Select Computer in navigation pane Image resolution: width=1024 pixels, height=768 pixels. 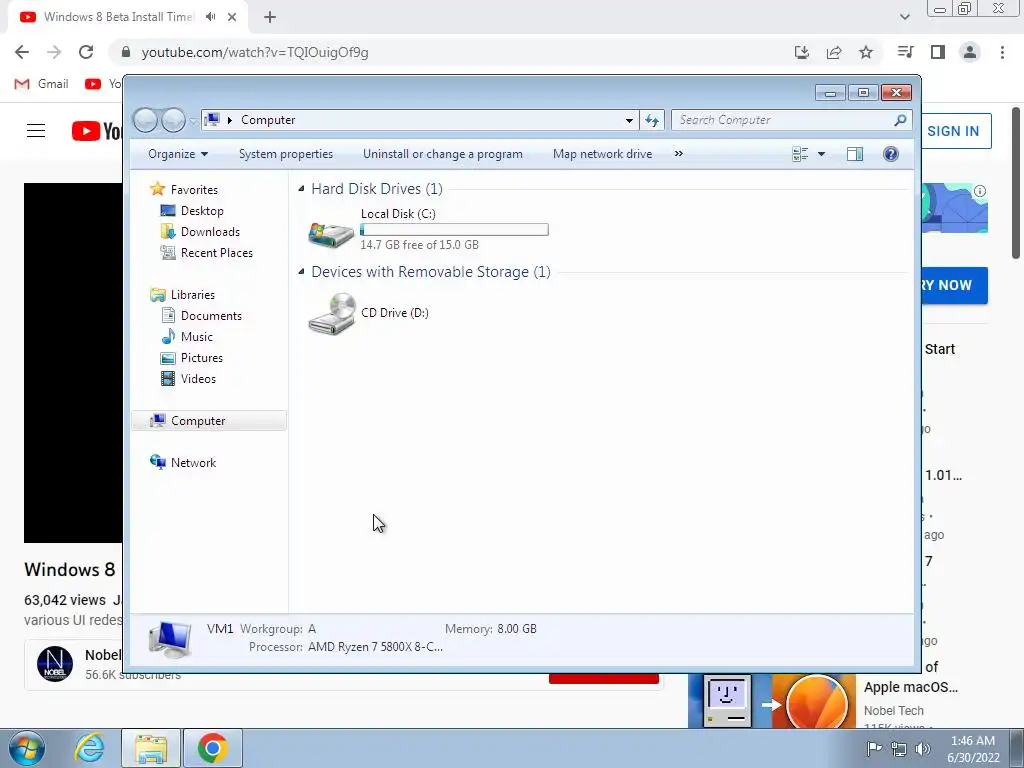[209, 421]
